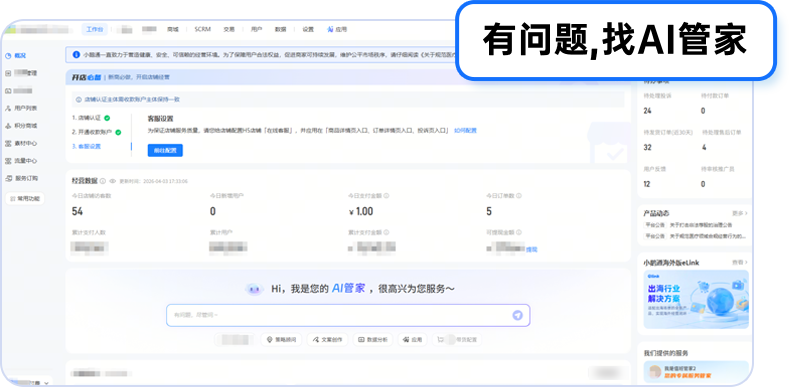Expand 更多 in 产品动态 panel
789x387 pixels.
pos(740,213)
